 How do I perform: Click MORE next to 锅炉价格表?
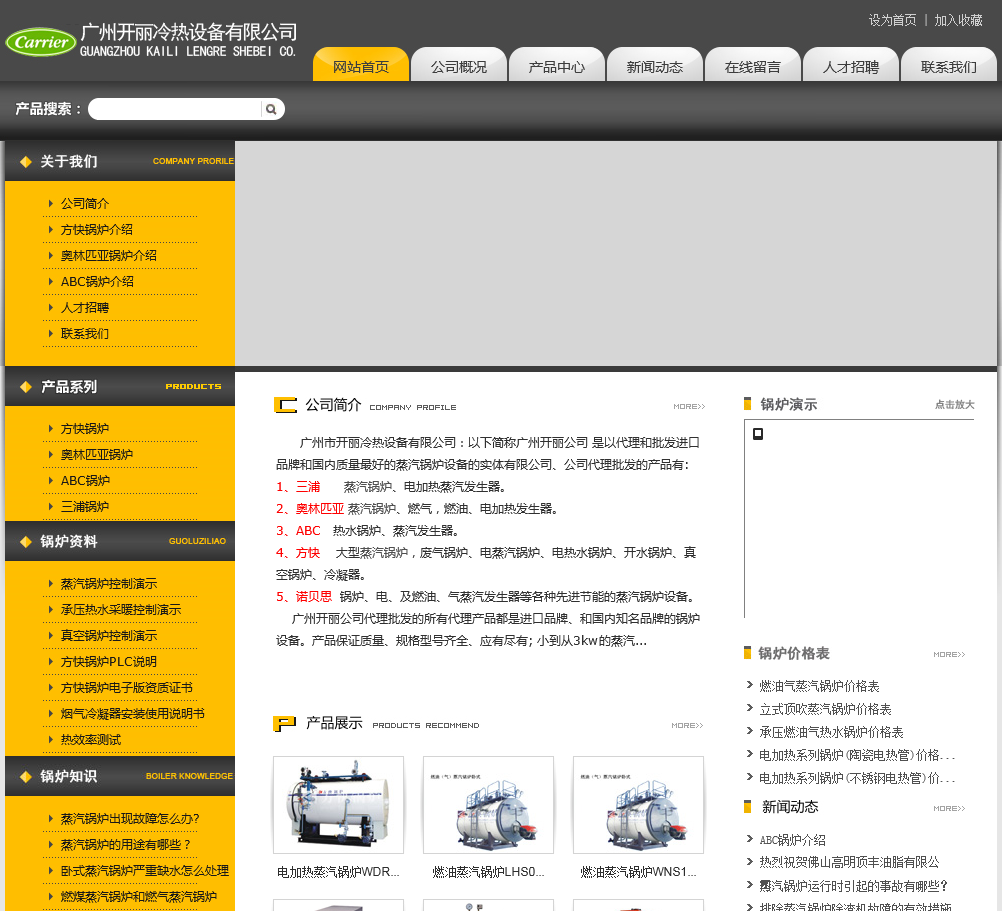click(949, 654)
